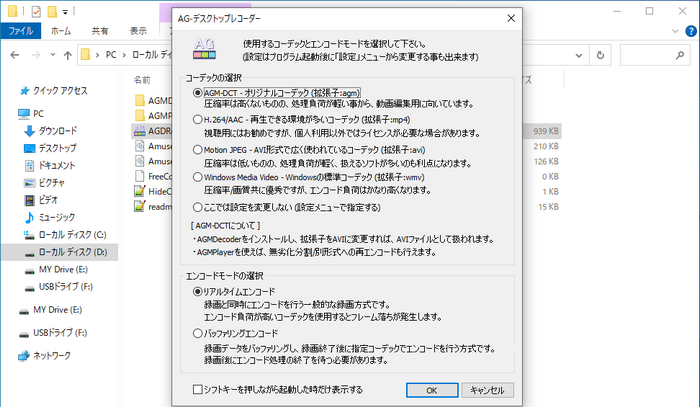The image size is (700, 407).
Task: Refresh the Explorer folder view
Action: click(600, 55)
